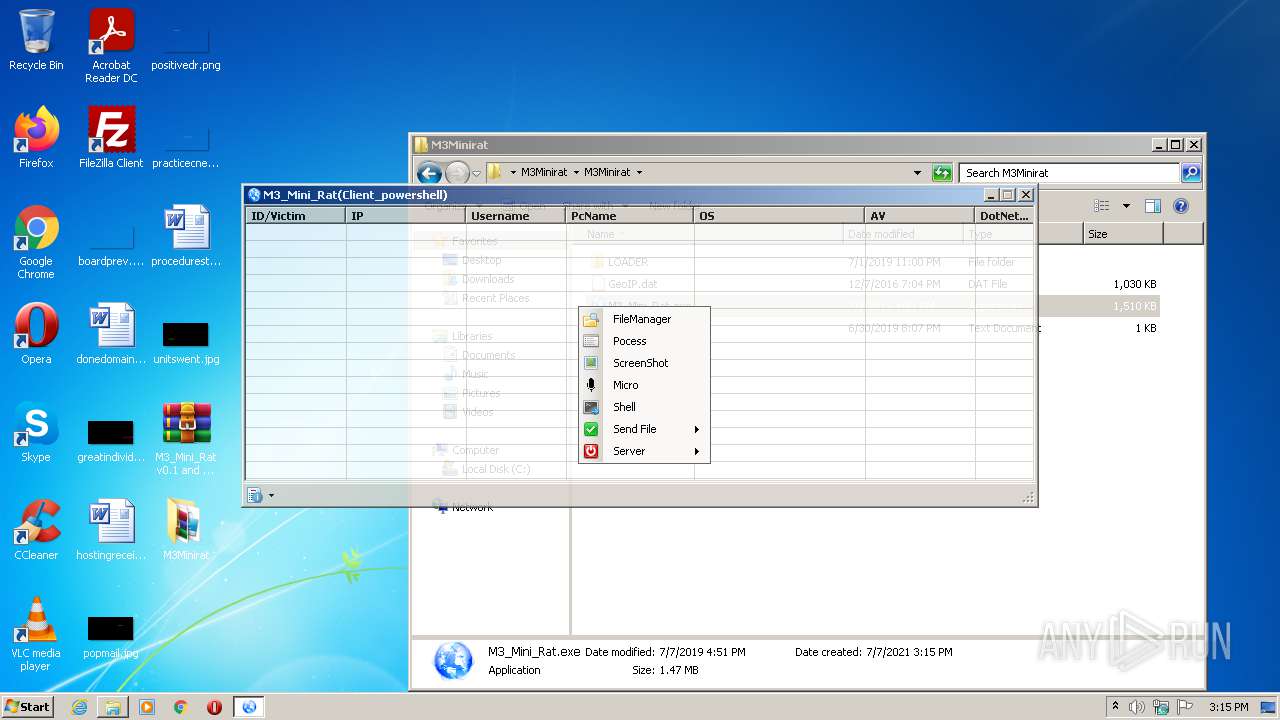This screenshot has height=720, width=1280.
Task: Sort by PcName column header
Action: click(x=629, y=216)
